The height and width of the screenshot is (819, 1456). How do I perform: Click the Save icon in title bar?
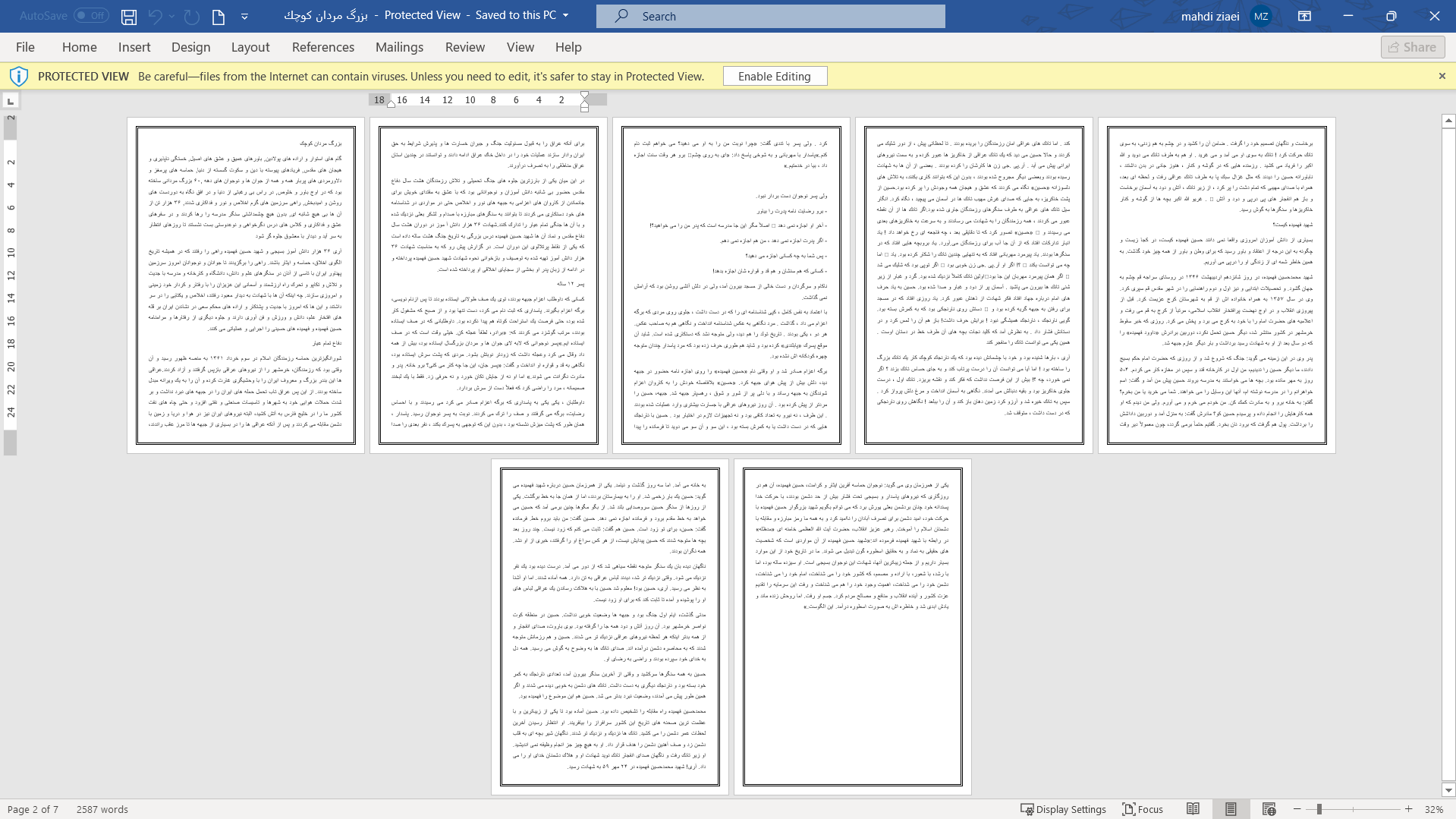point(129,16)
